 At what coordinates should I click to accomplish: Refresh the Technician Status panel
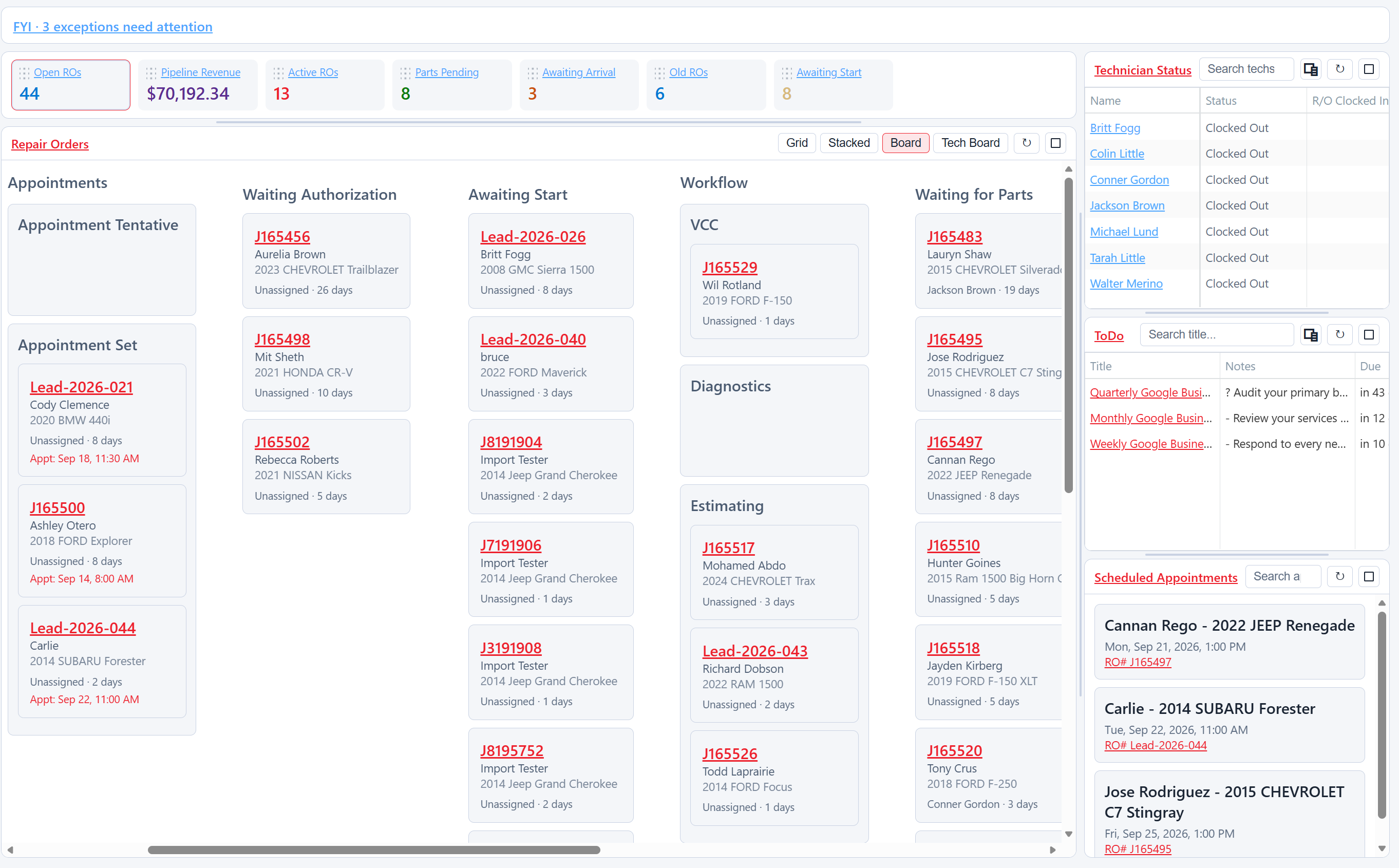click(x=1340, y=69)
